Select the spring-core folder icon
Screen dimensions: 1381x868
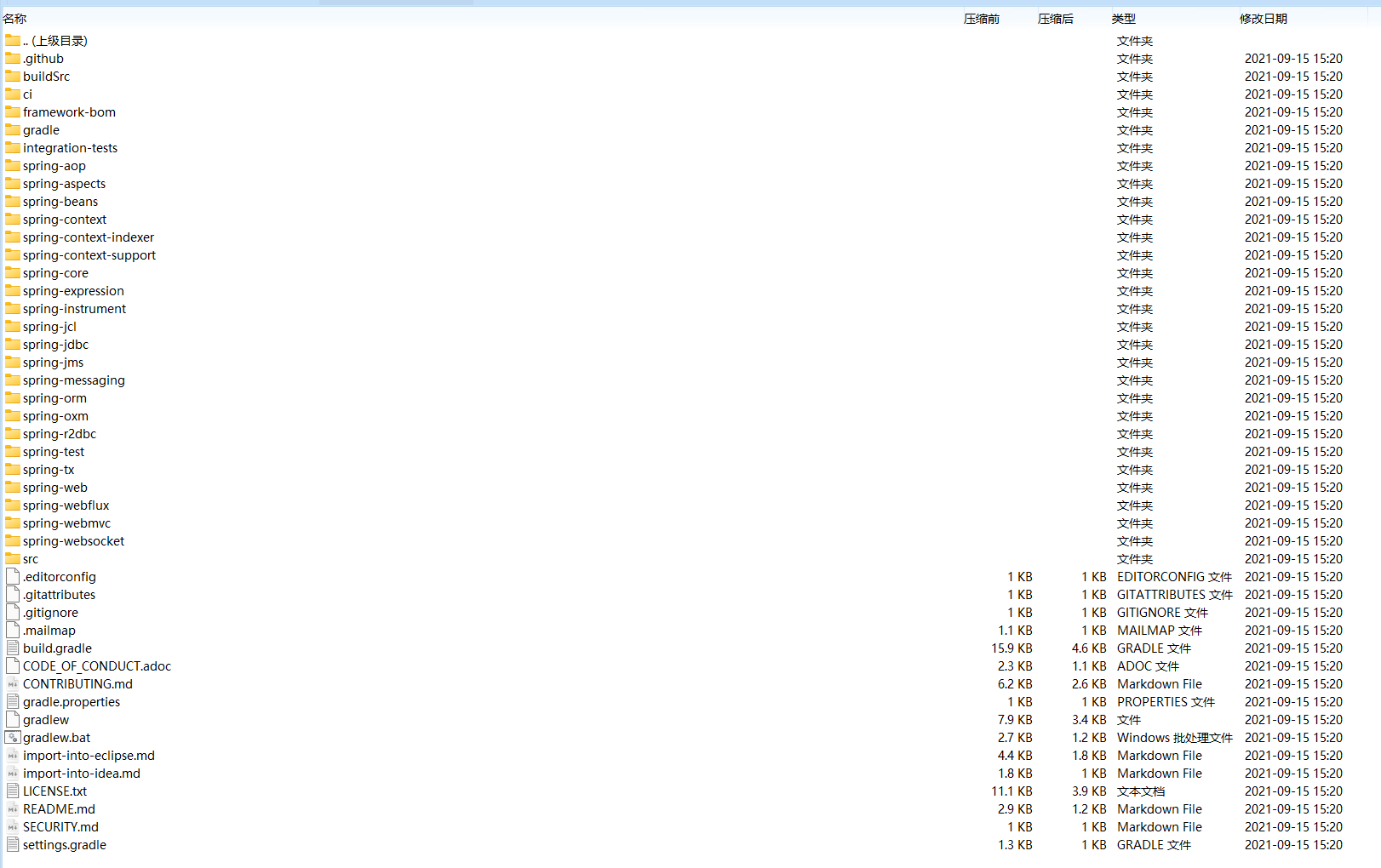coord(13,272)
